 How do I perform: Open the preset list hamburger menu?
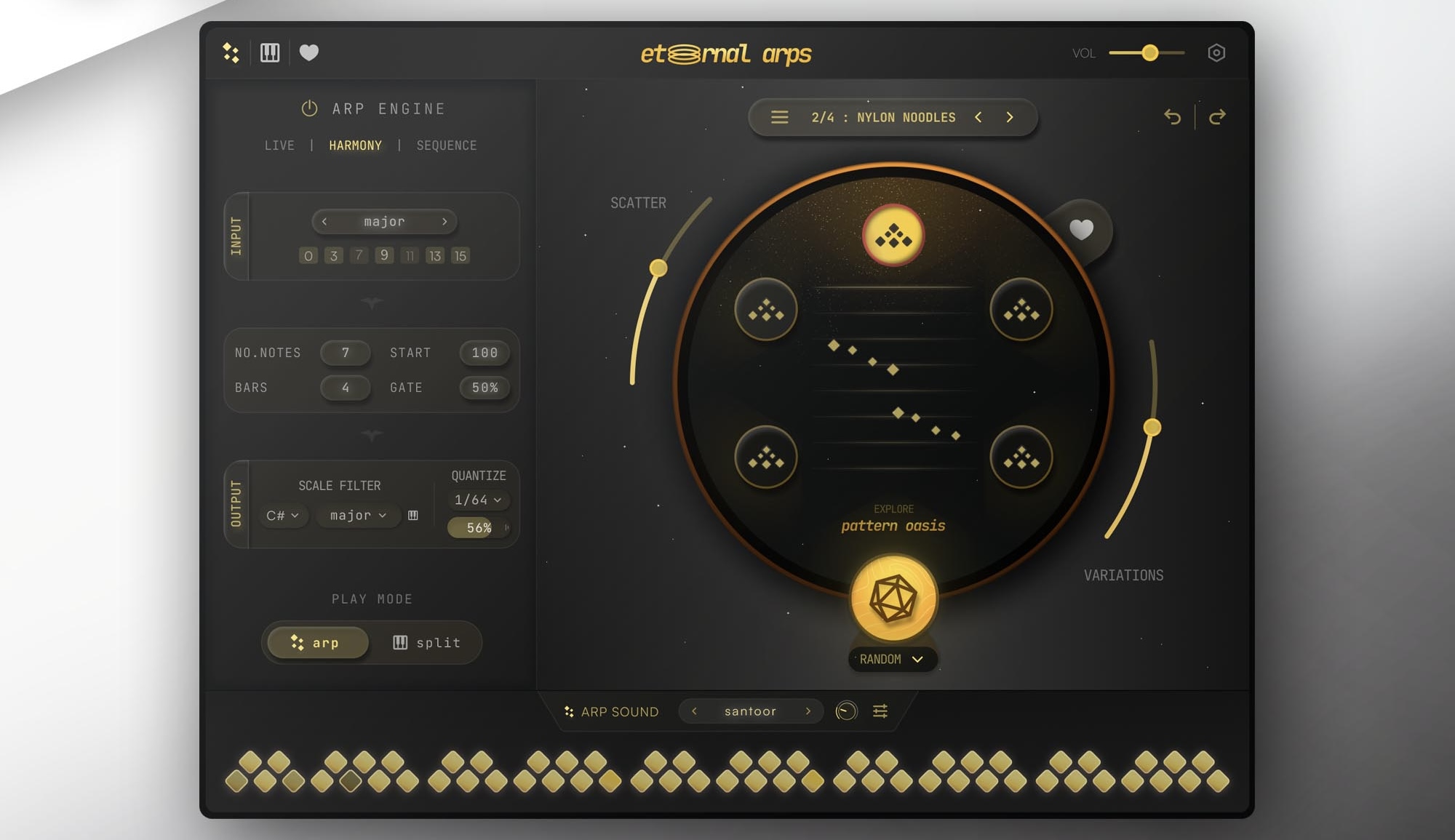coord(779,117)
